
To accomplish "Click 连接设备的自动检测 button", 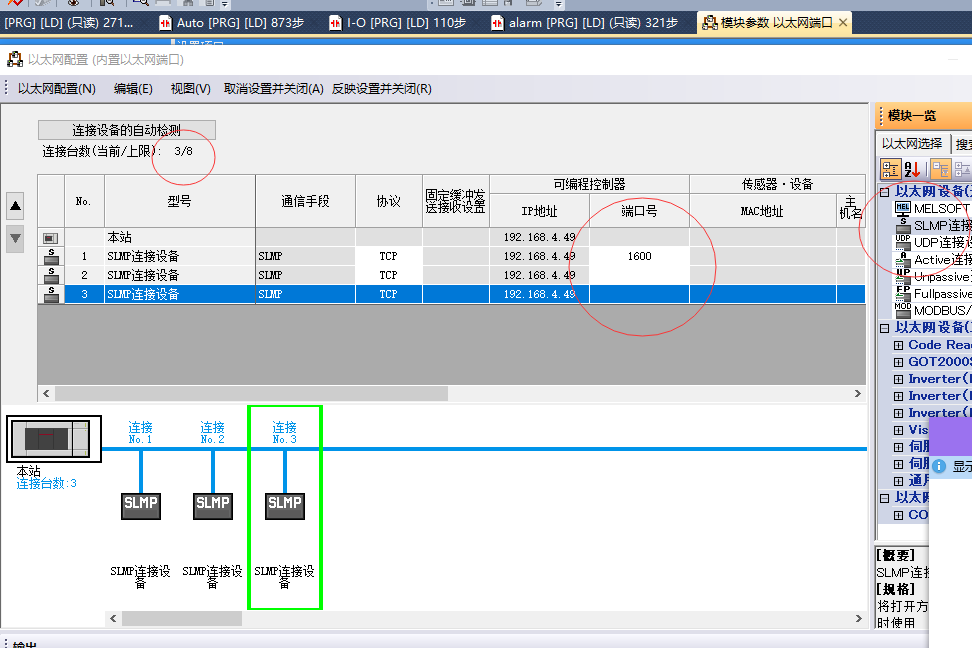I will coord(127,130).
